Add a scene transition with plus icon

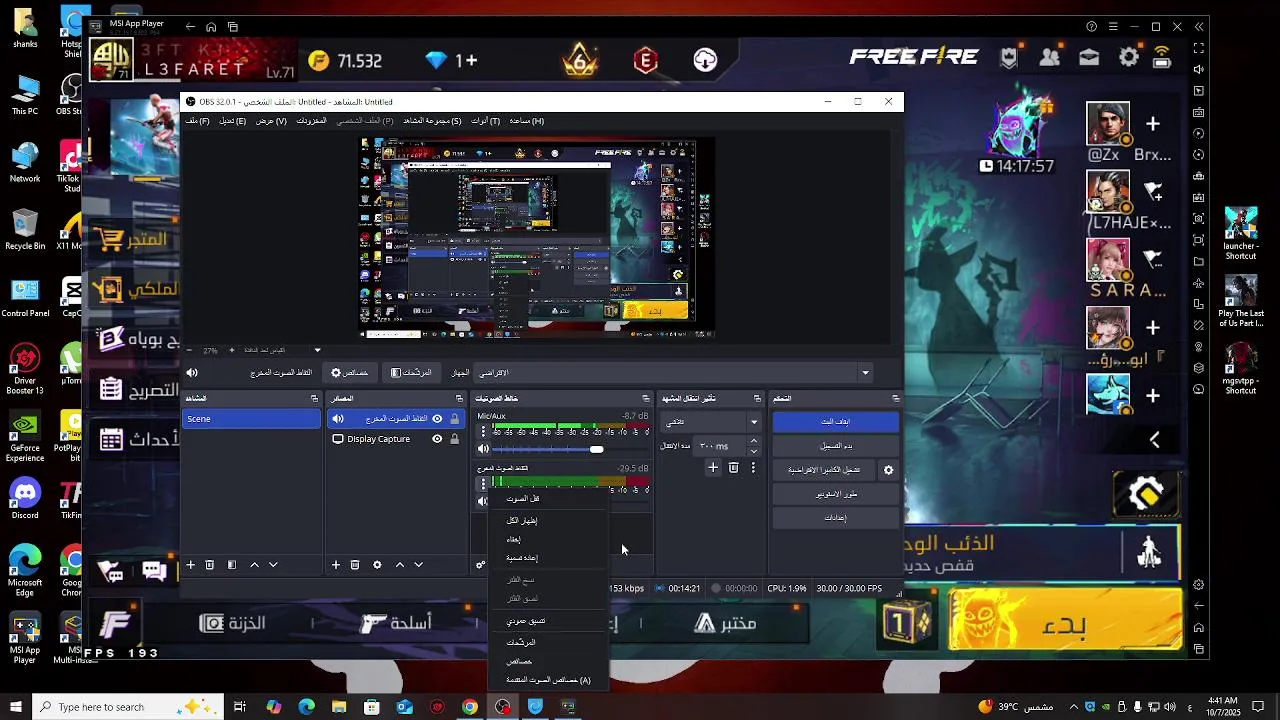713,467
